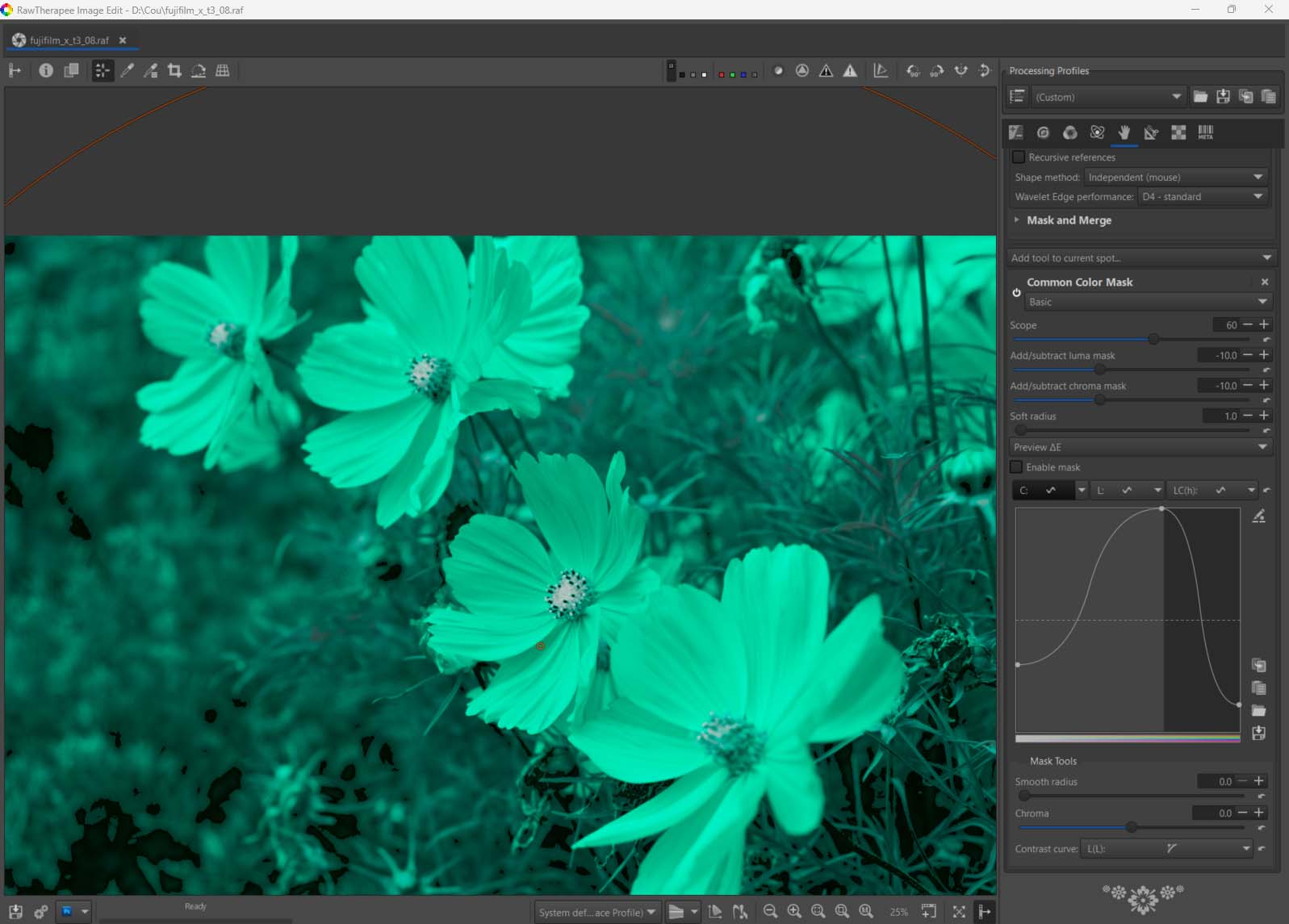Increase Soft radius with plus button

(1264, 416)
